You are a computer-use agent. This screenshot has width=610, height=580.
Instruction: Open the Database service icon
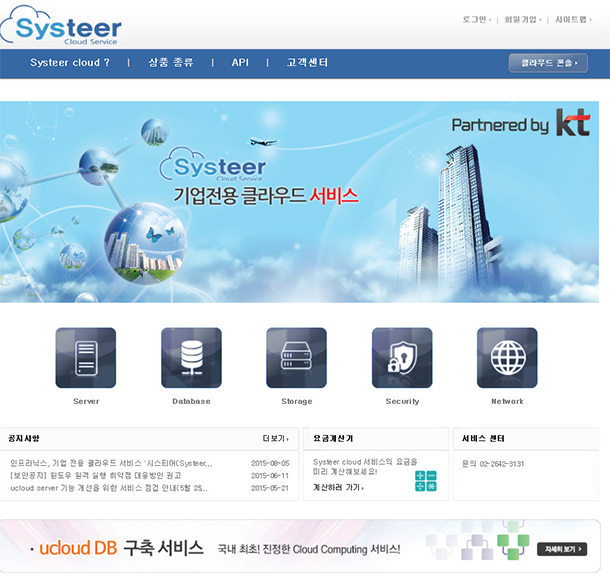point(191,358)
